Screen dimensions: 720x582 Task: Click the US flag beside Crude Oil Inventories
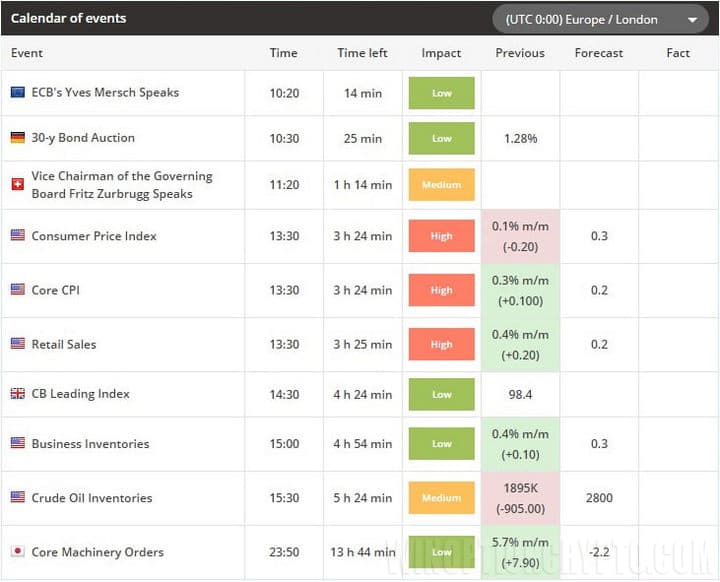click(17, 498)
